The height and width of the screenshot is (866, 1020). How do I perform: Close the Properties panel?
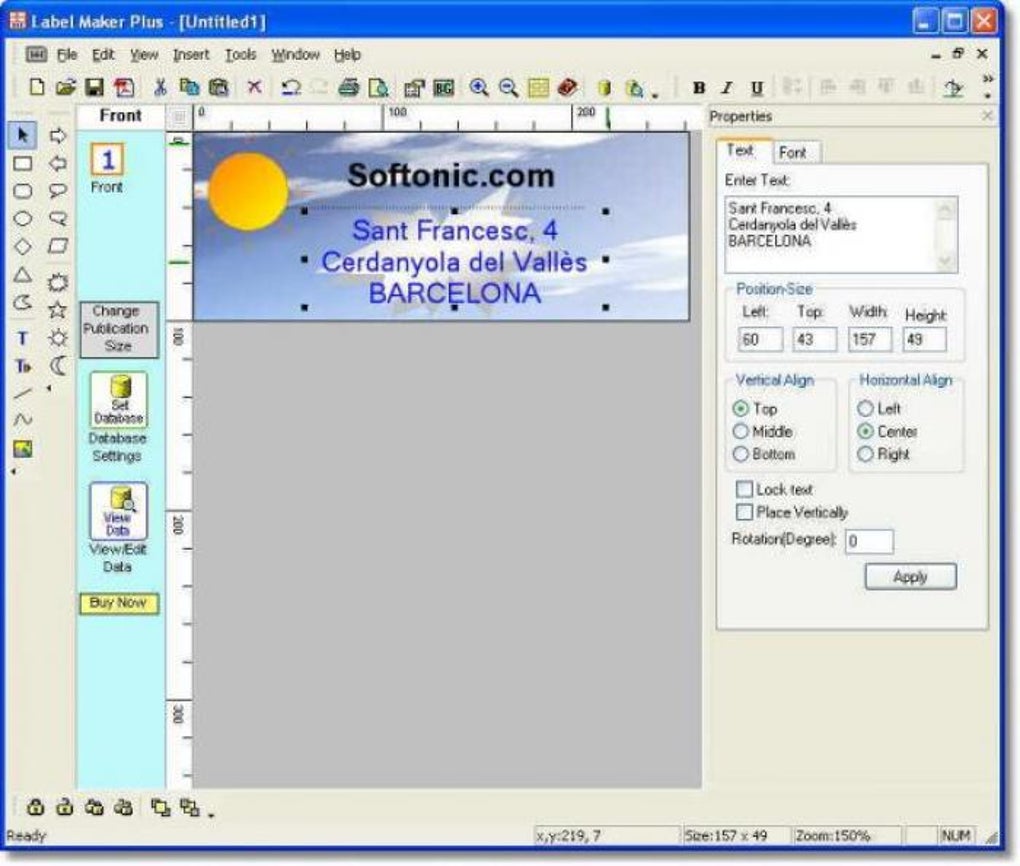[987, 115]
